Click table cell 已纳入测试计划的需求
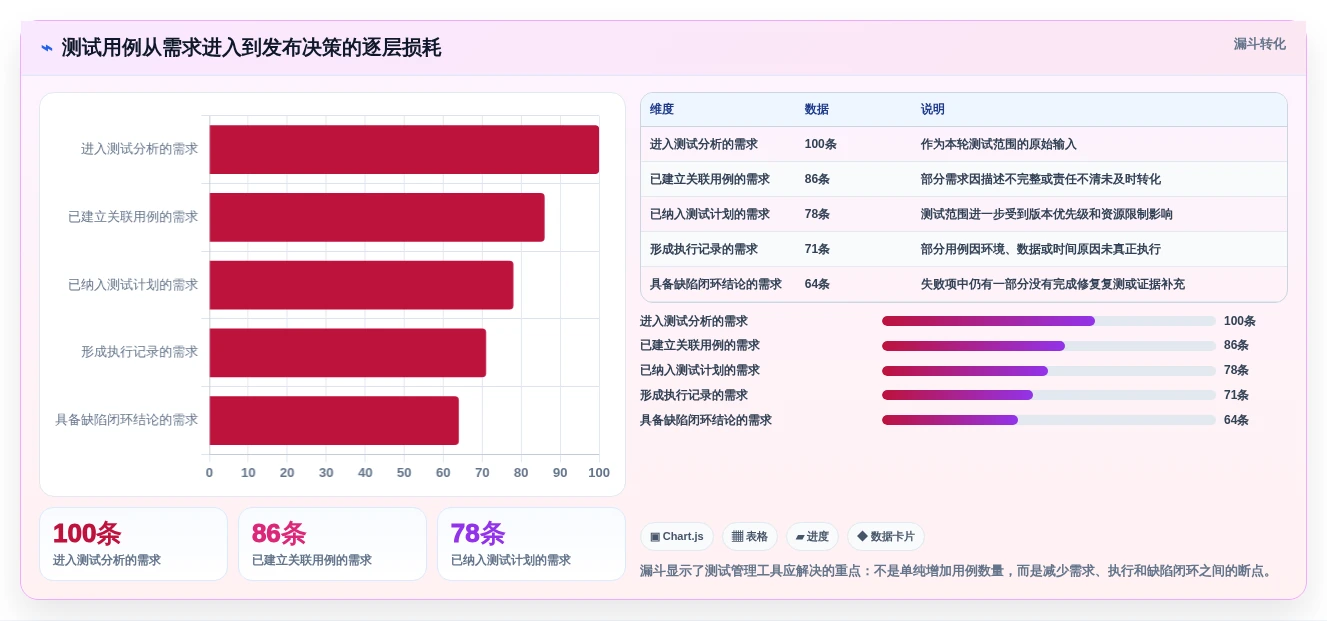Screen dimensions: 1327x621 tap(710, 214)
